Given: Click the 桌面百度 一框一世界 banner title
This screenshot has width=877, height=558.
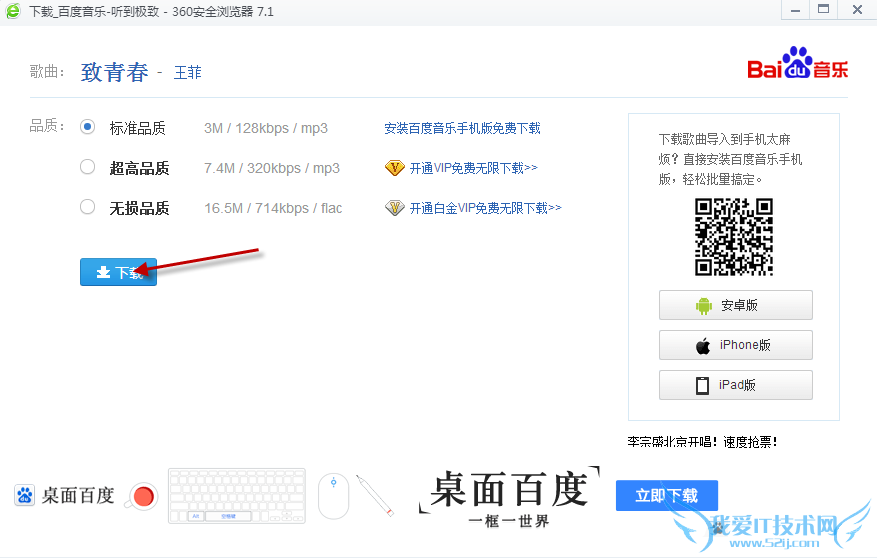Looking at the screenshot, I should point(509,498).
